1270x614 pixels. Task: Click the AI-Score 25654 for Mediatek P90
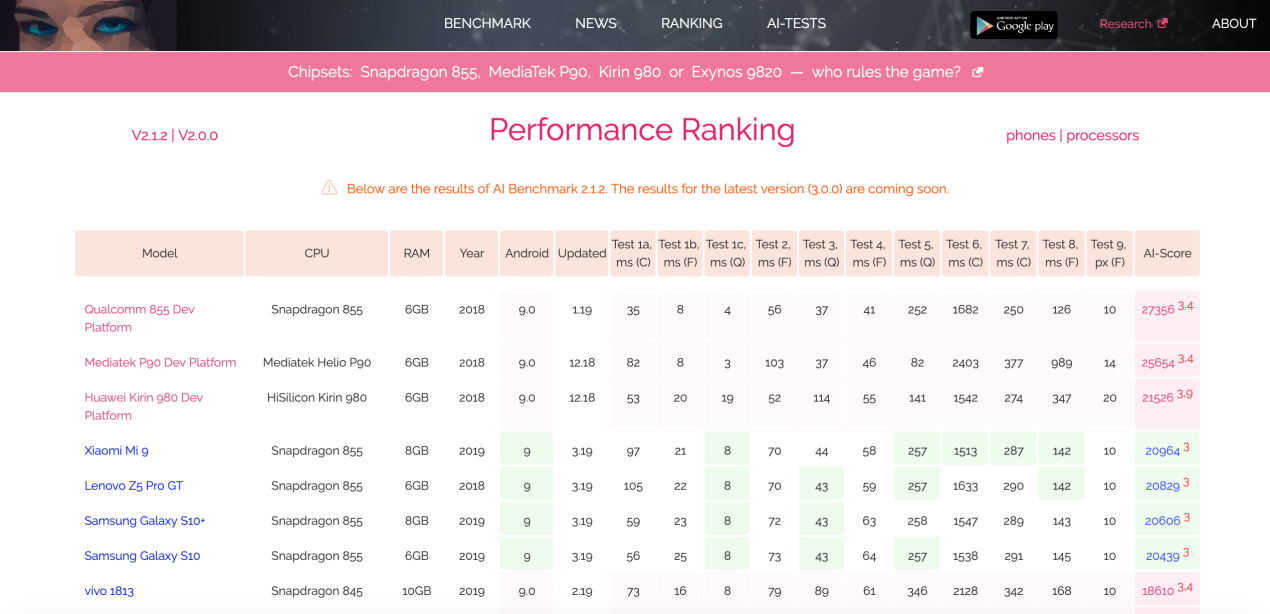[x=1158, y=363]
